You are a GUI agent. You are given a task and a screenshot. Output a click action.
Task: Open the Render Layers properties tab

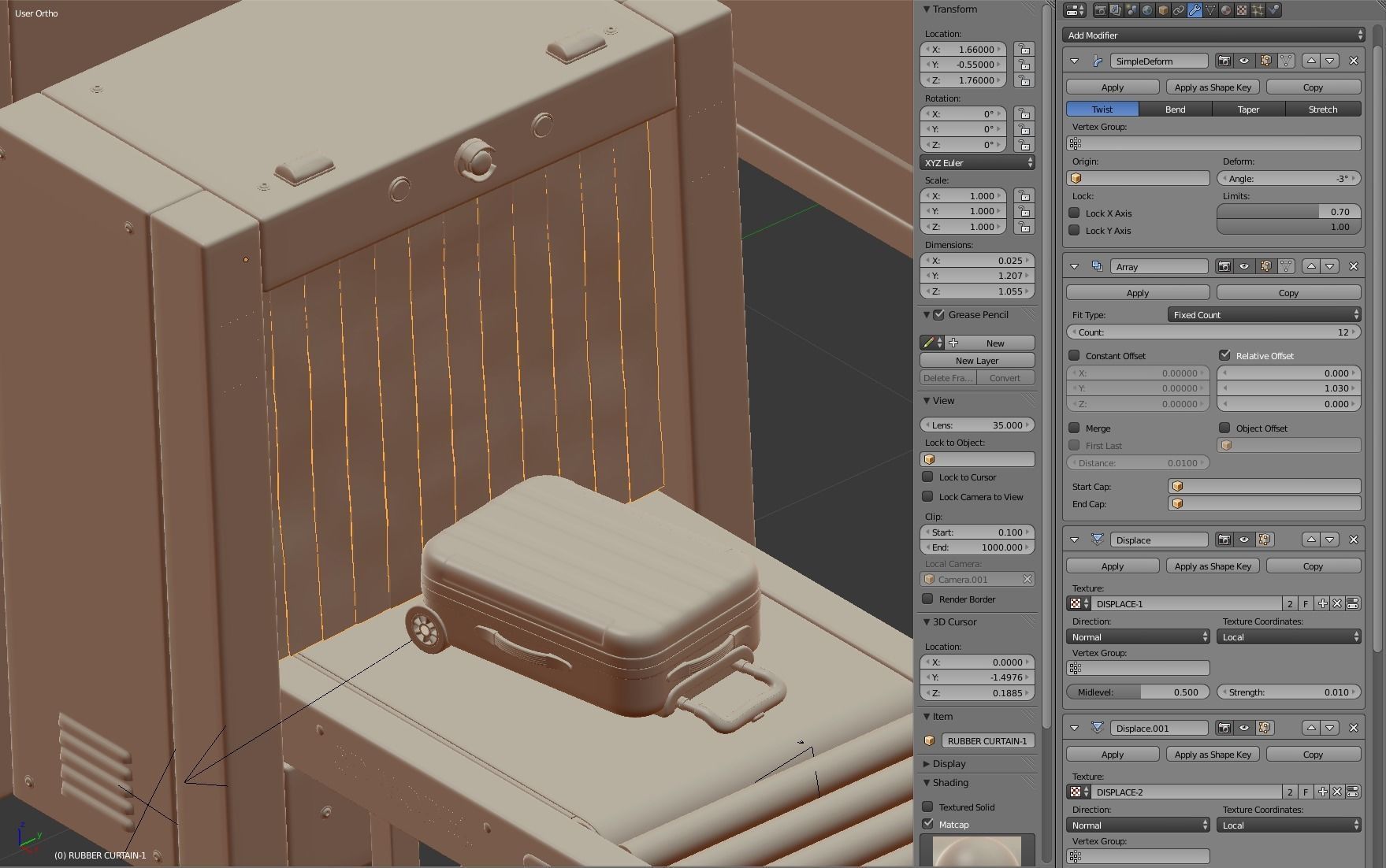click(x=1116, y=10)
